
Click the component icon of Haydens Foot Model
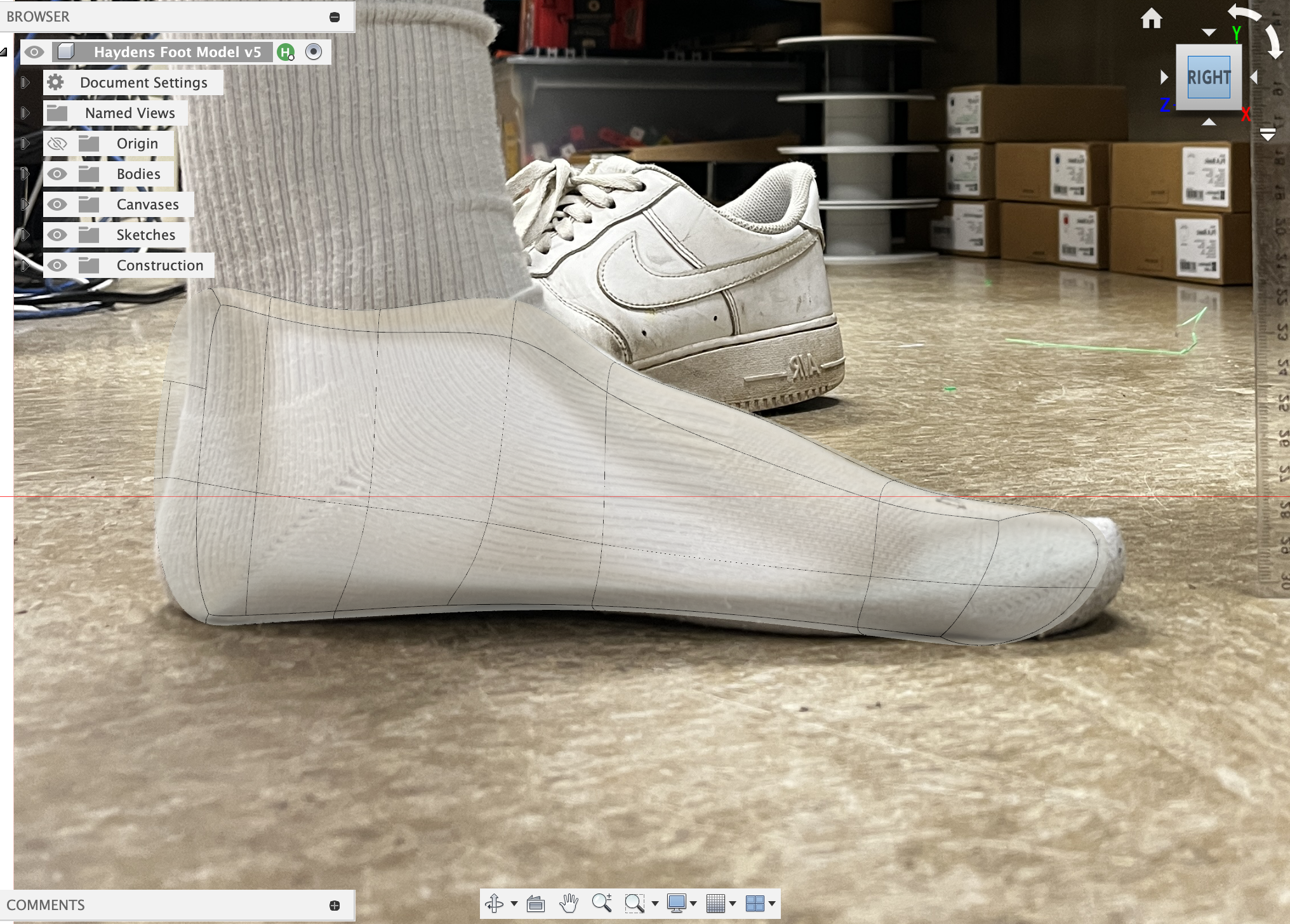(x=66, y=51)
